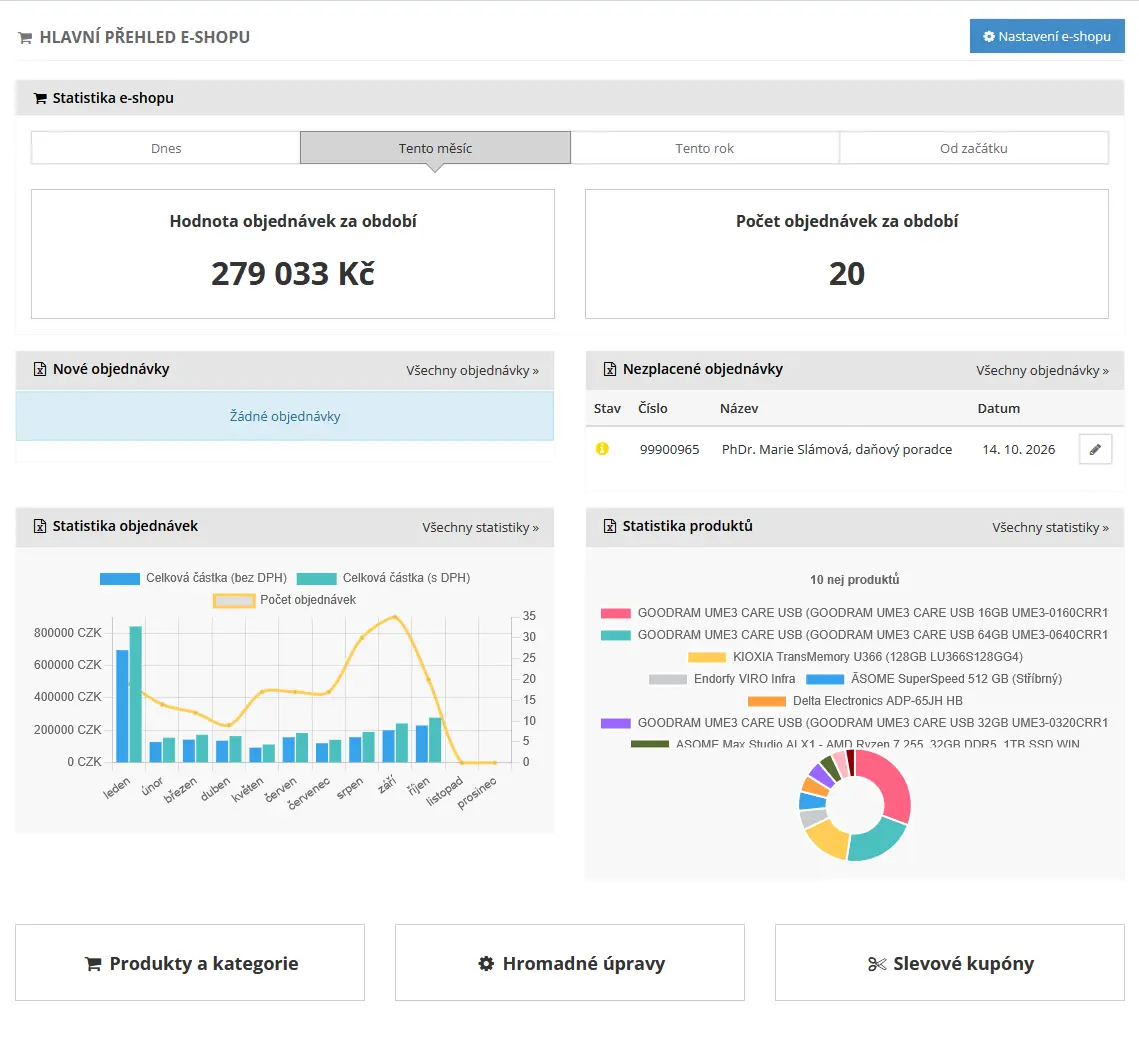Open Všechny objednávky link in Nové objednávky
The height and width of the screenshot is (1044, 1139).
pyautogui.click(x=472, y=371)
